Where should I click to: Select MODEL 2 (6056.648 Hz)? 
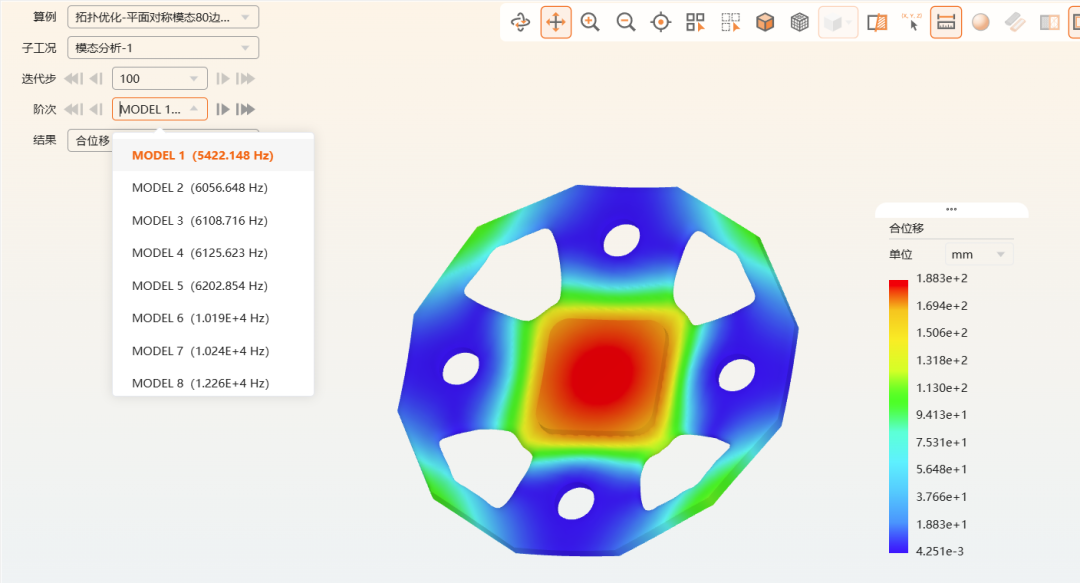point(213,187)
